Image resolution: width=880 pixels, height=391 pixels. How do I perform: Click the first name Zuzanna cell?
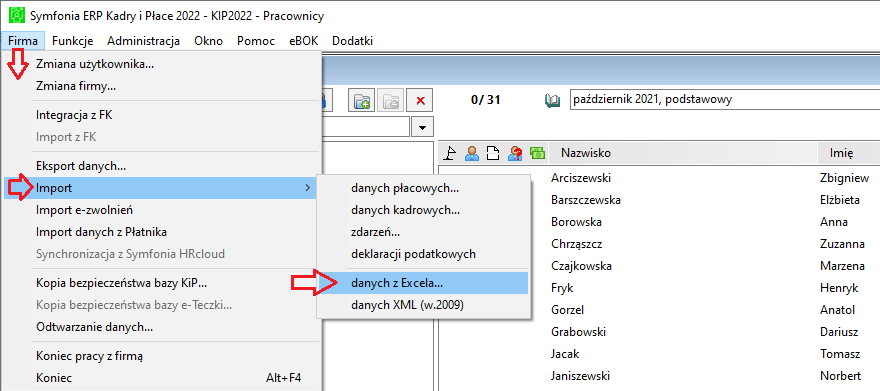pyautogui.click(x=842, y=244)
